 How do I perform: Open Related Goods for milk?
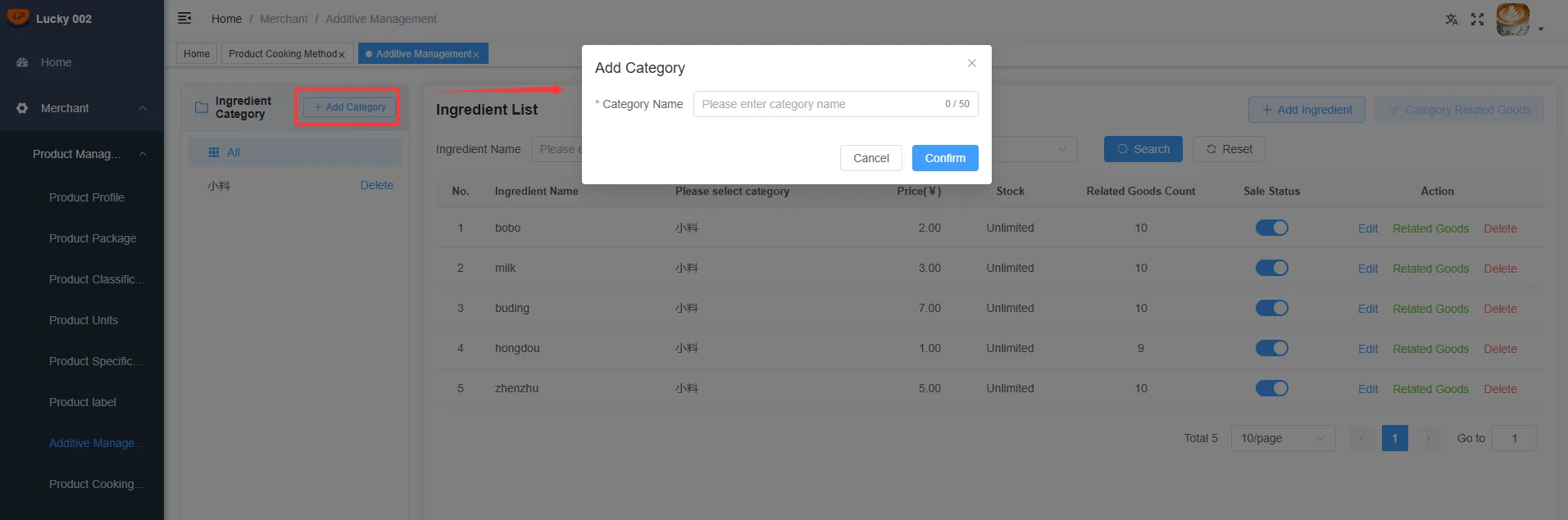tap(1430, 269)
